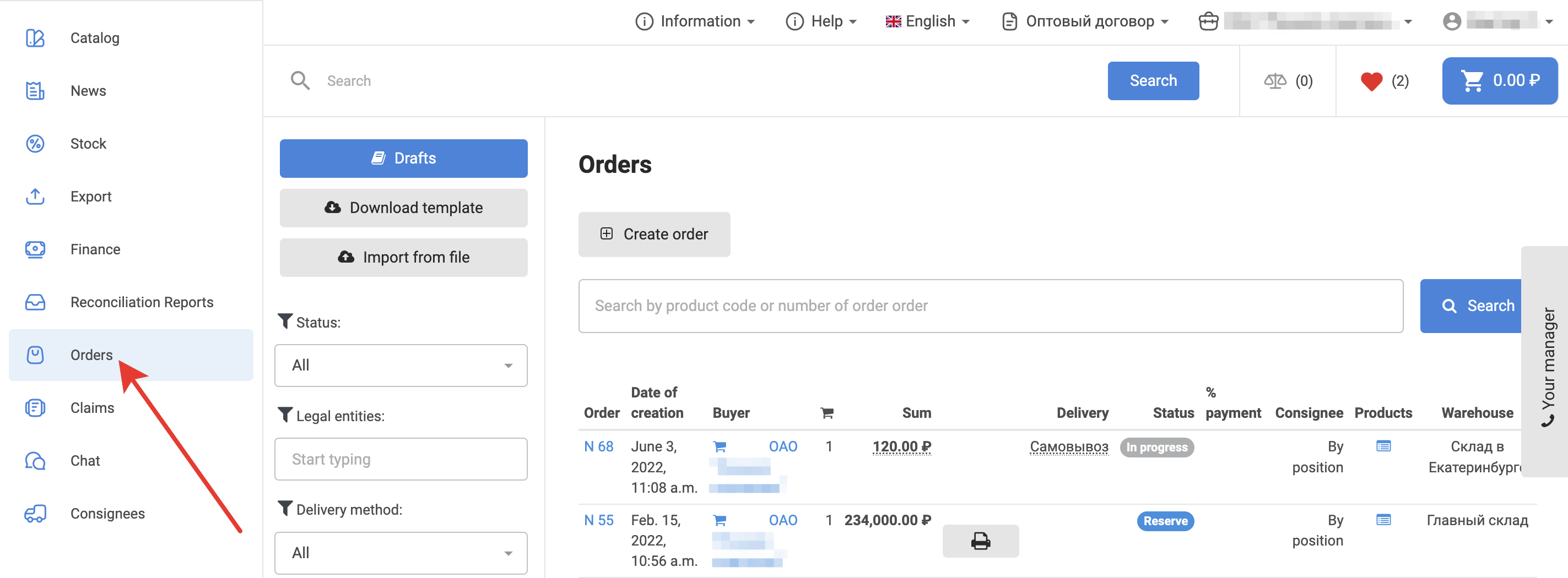Image resolution: width=1568 pixels, height=578 pixels.
Task: Click the Create order button
Action: (x=654, y=235)
